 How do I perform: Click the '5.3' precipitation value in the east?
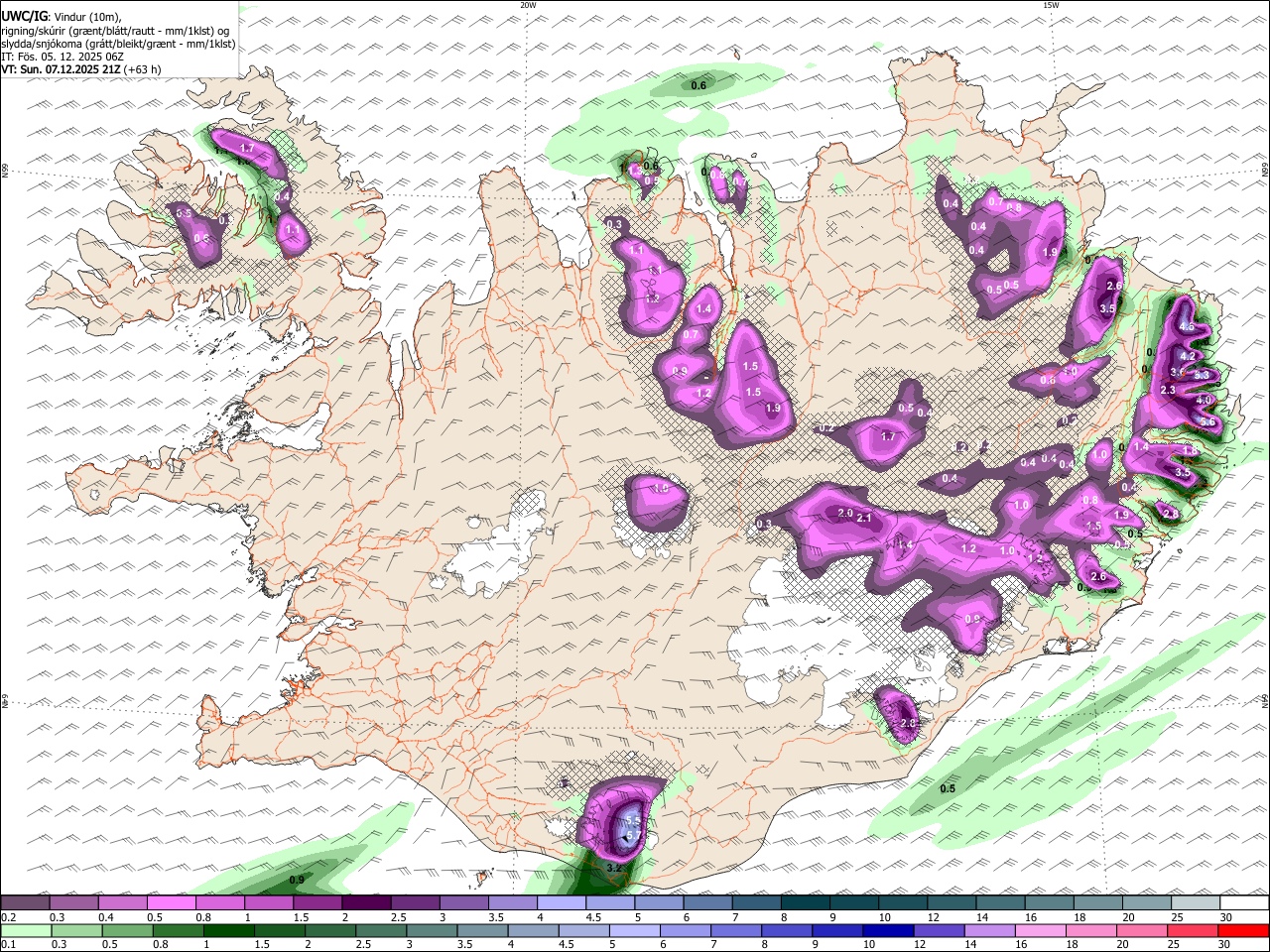[1202, 375]
